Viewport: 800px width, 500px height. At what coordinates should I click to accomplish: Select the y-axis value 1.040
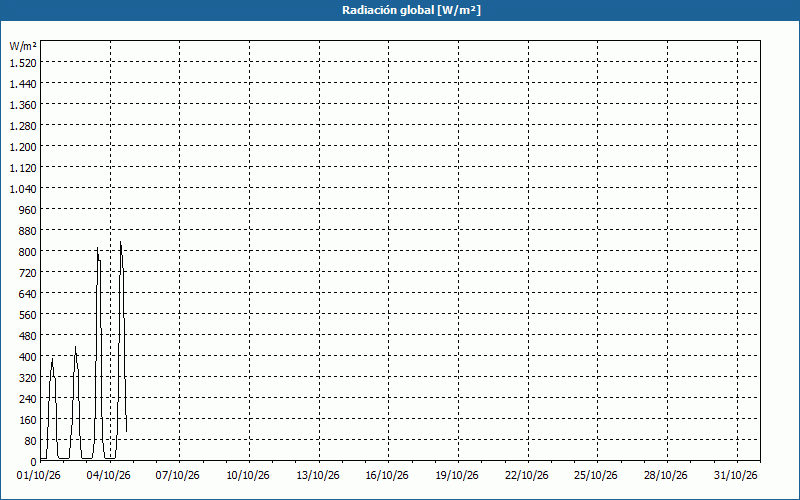pyautogui.click(x=23, y=189)
